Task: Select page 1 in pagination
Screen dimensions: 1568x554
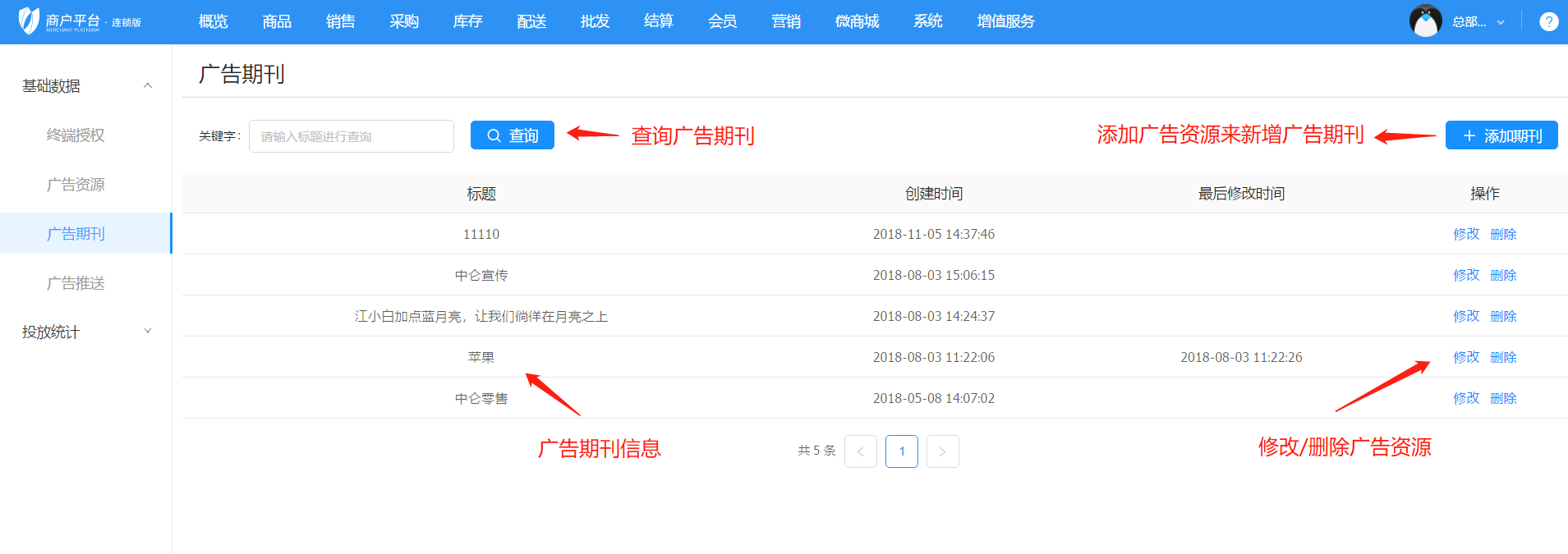Action: 901,451
